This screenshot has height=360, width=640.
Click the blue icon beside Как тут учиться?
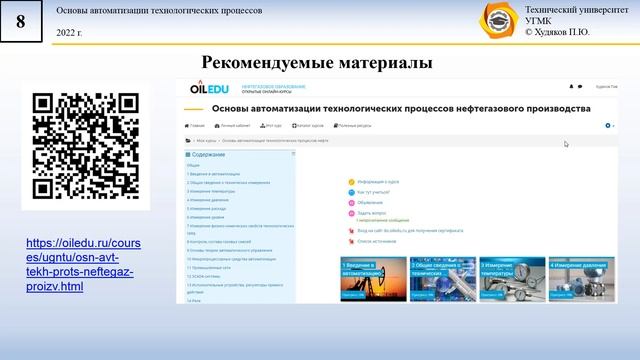pyautogui.click(x=351, y=192)
